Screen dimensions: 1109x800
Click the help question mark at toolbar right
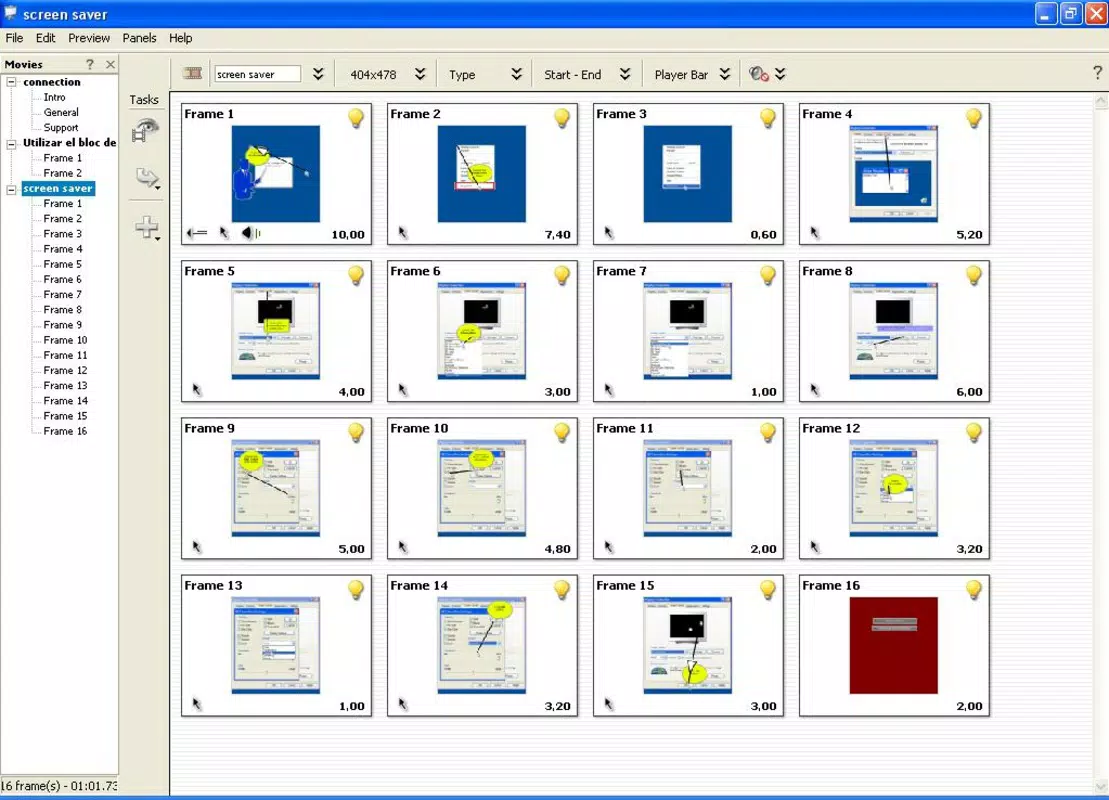coord(1097,73)
